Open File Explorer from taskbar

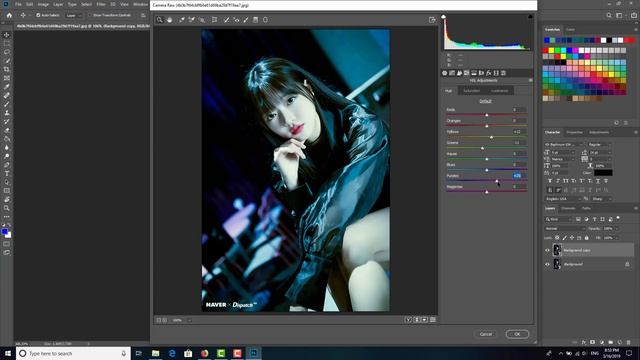[156, 353]
